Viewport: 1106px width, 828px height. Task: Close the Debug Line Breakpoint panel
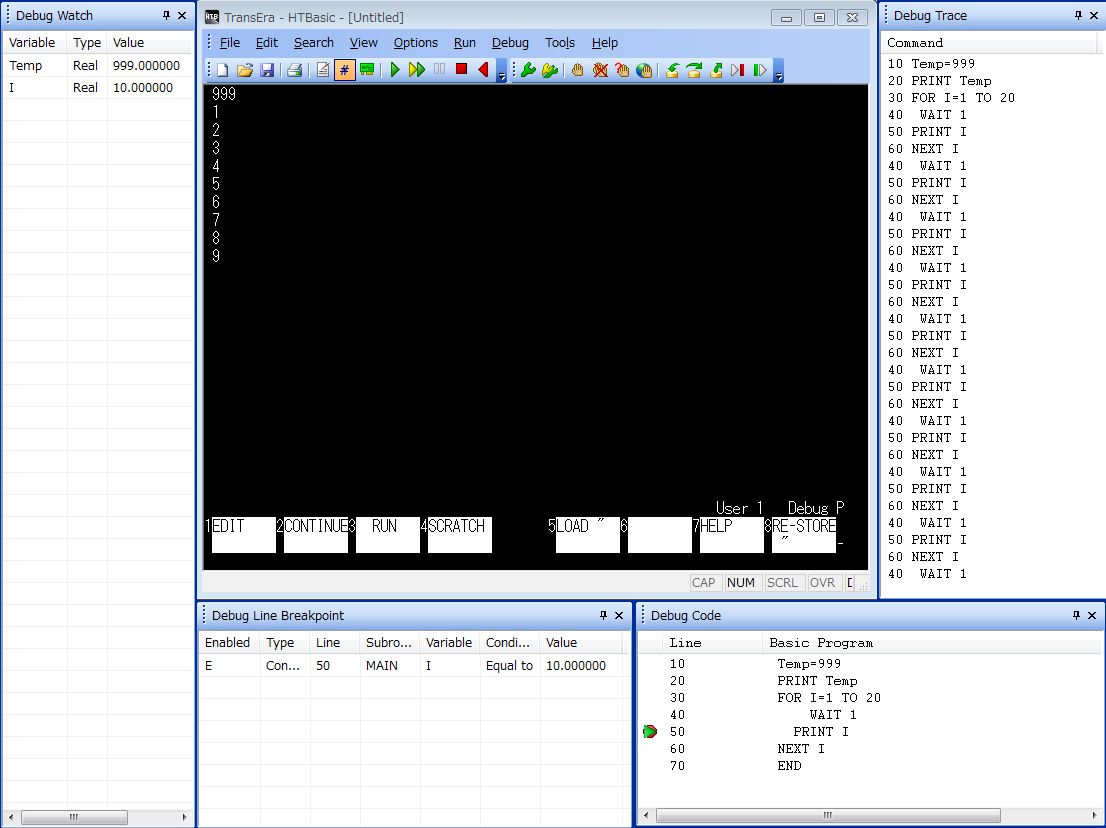point(619,616)
